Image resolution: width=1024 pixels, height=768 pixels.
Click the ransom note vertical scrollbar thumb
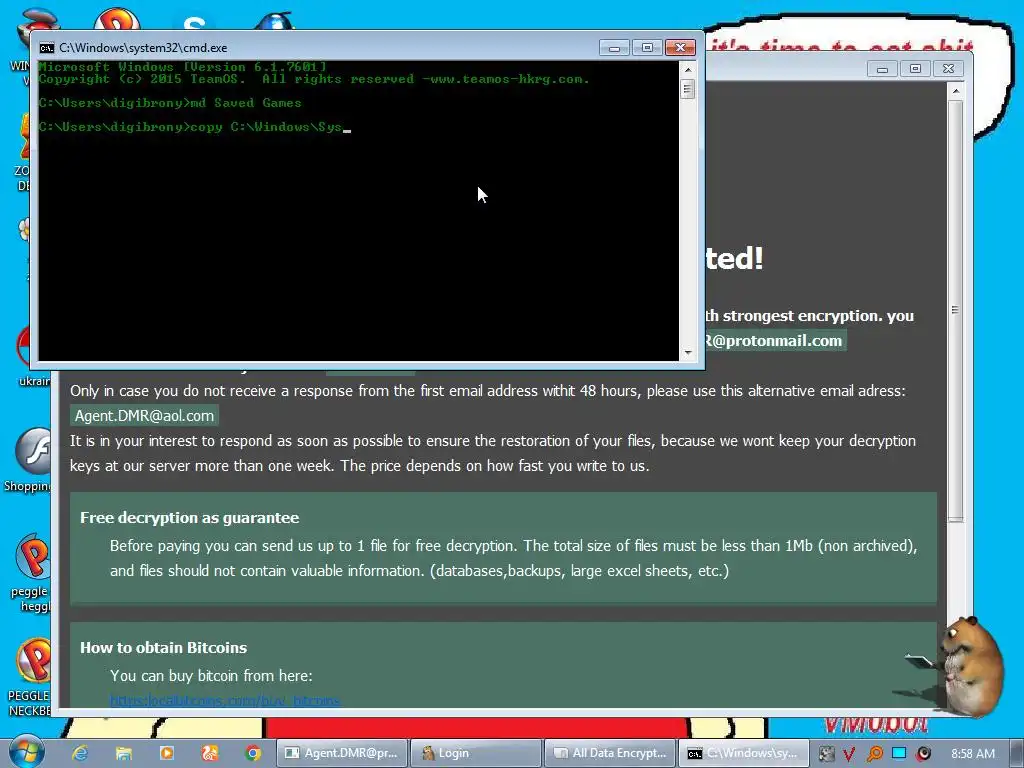coord(955,310)
